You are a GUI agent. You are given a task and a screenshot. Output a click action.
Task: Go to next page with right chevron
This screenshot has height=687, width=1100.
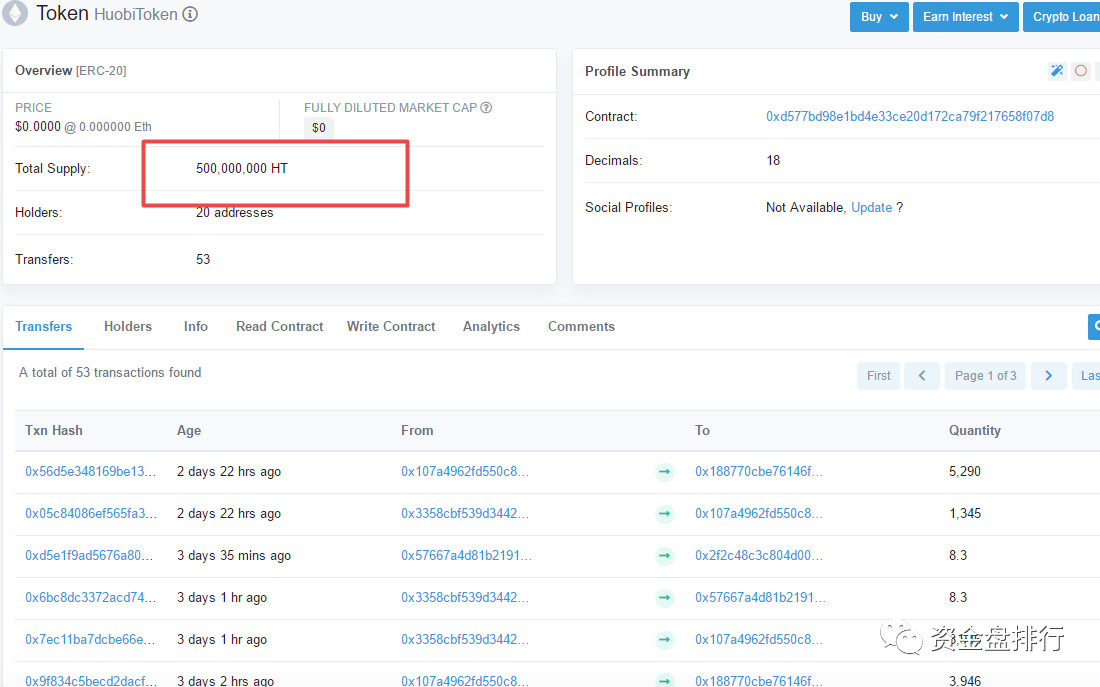(1048, 376)
